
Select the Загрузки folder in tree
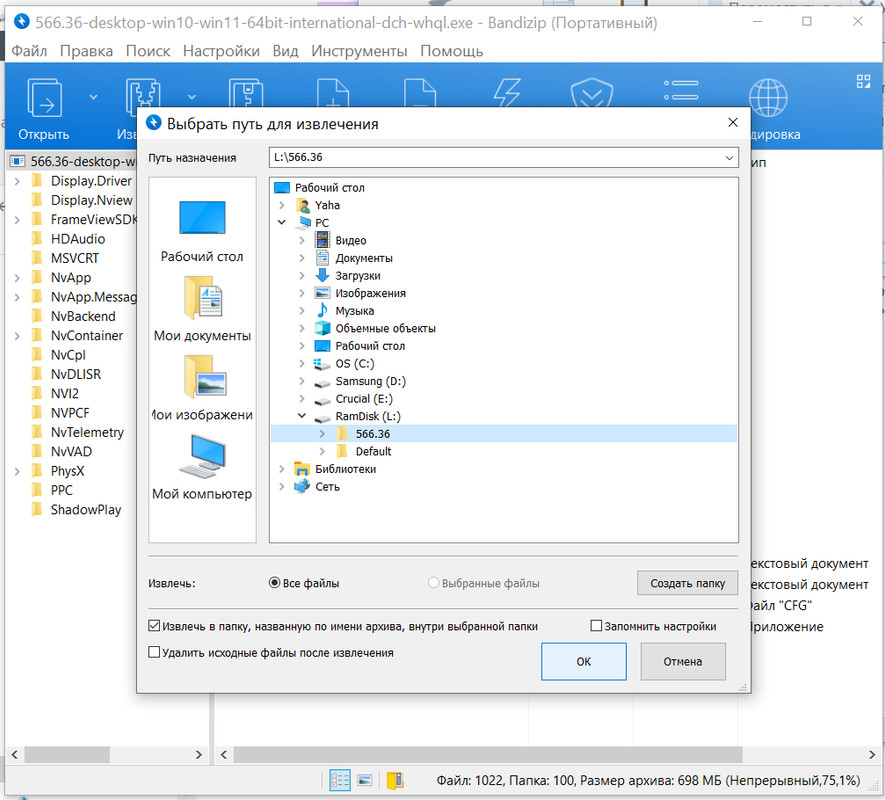[x=358, y=276]
